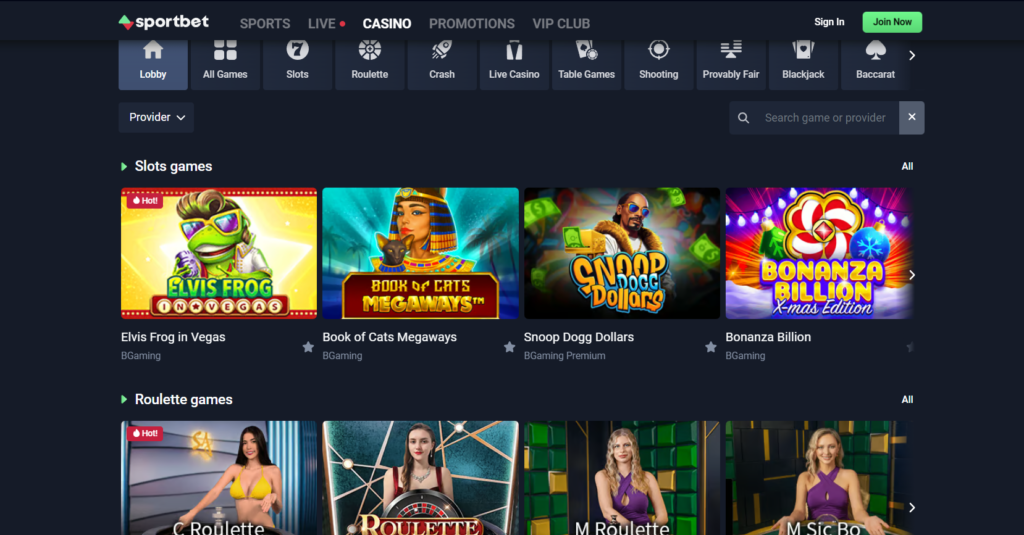Collapse the Slots games section triangle
The width and height of the screenshot is (1024, 535).
[124, 167]
